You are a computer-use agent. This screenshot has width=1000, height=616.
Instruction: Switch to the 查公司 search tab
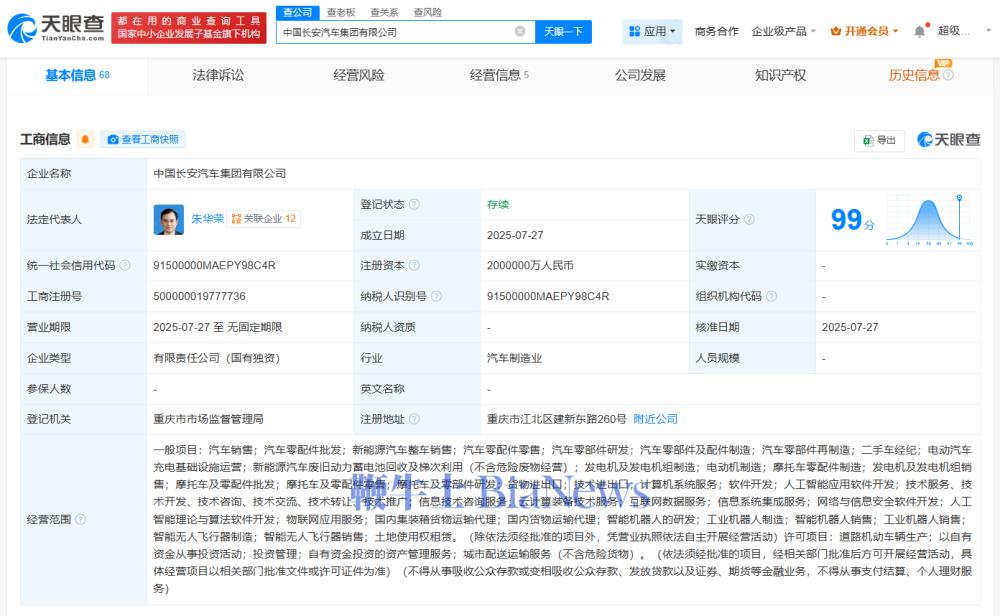(x=298, y=12)
